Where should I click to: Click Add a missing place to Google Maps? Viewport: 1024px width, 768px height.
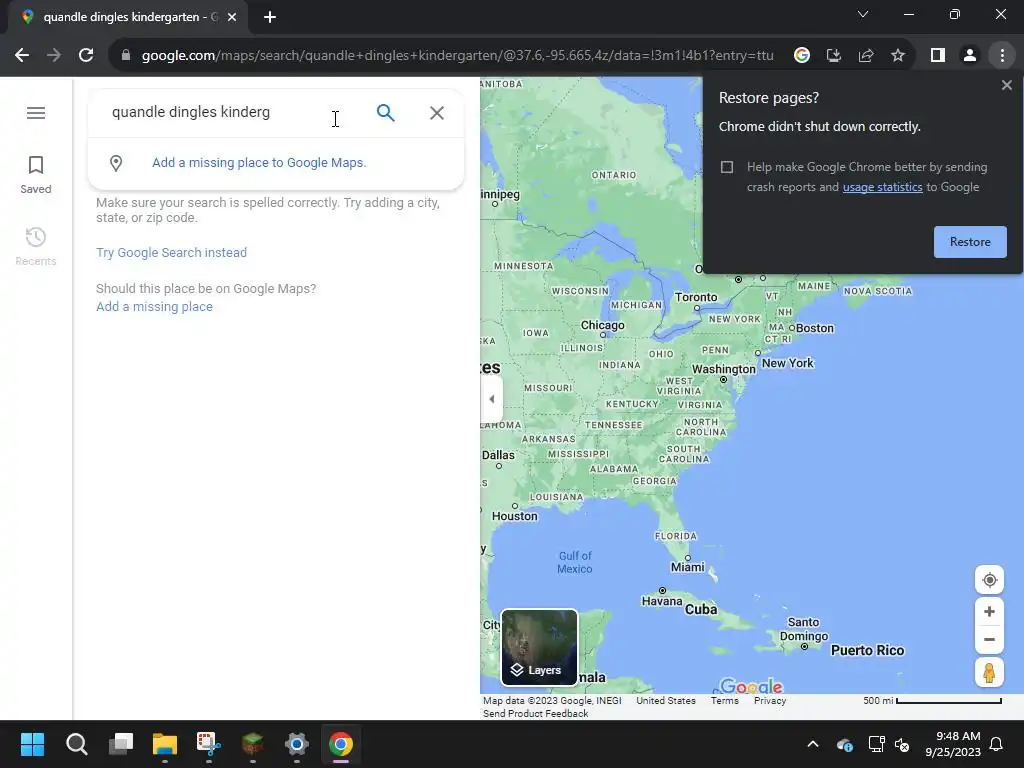point(259,163)
